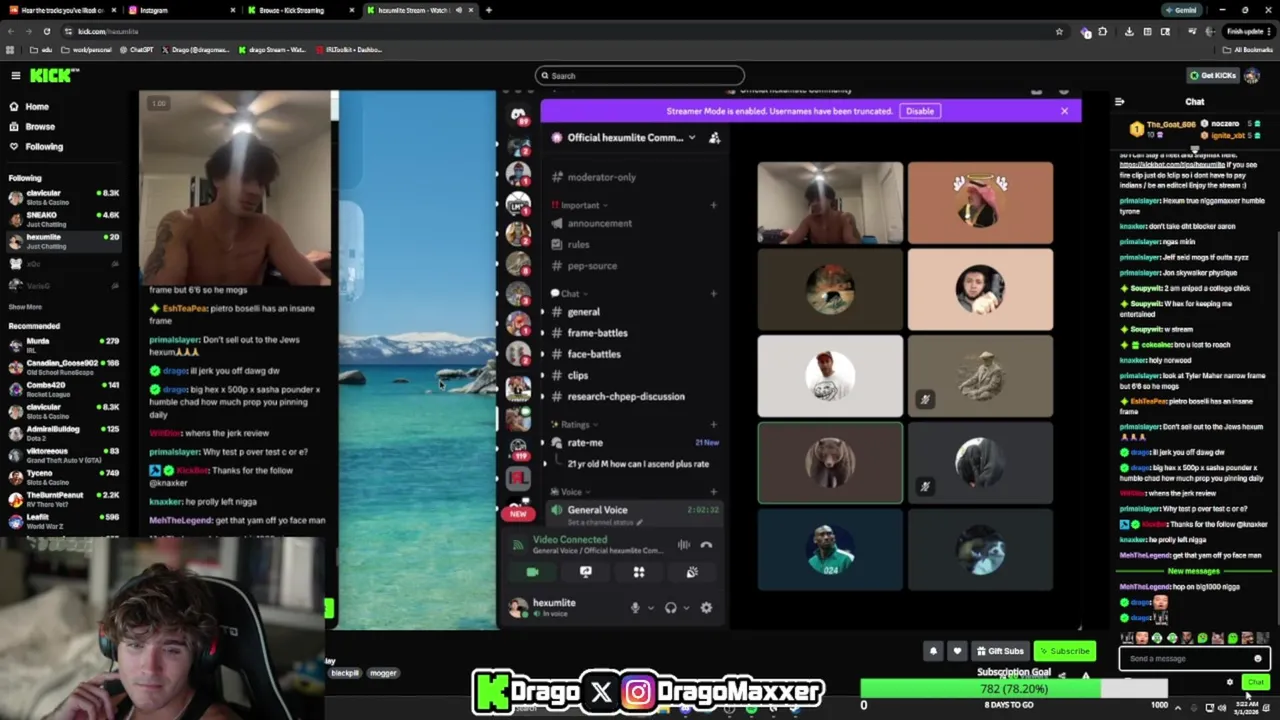Open Discord user settings gear
1280x720 pixels.
click(x=706, y=607)
